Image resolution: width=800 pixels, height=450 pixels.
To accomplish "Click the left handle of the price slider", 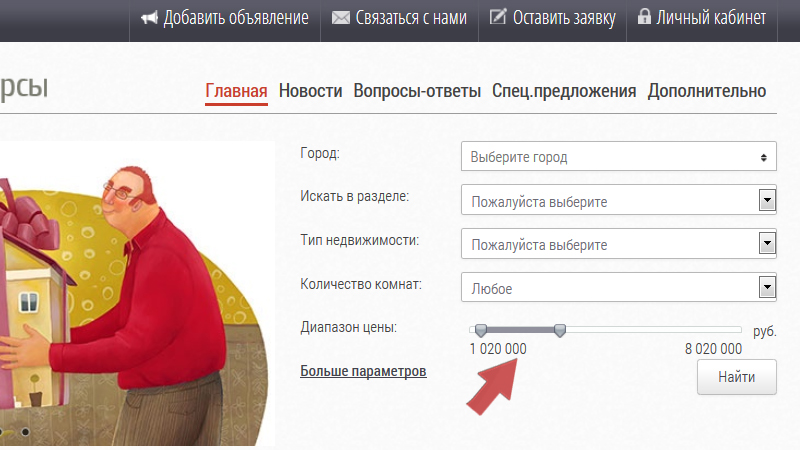I will point(481,330).
